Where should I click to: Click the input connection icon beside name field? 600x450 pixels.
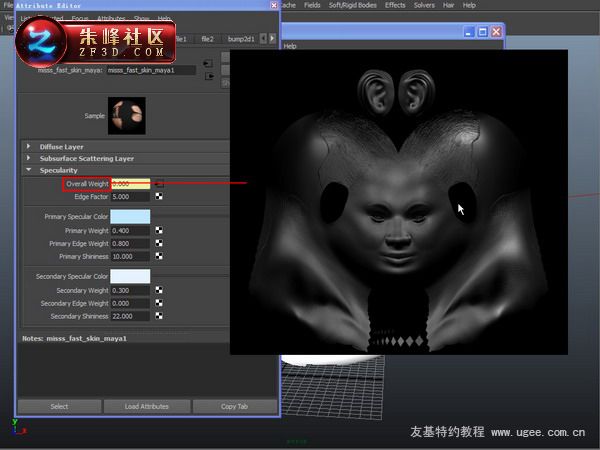[x=208, y=64]
